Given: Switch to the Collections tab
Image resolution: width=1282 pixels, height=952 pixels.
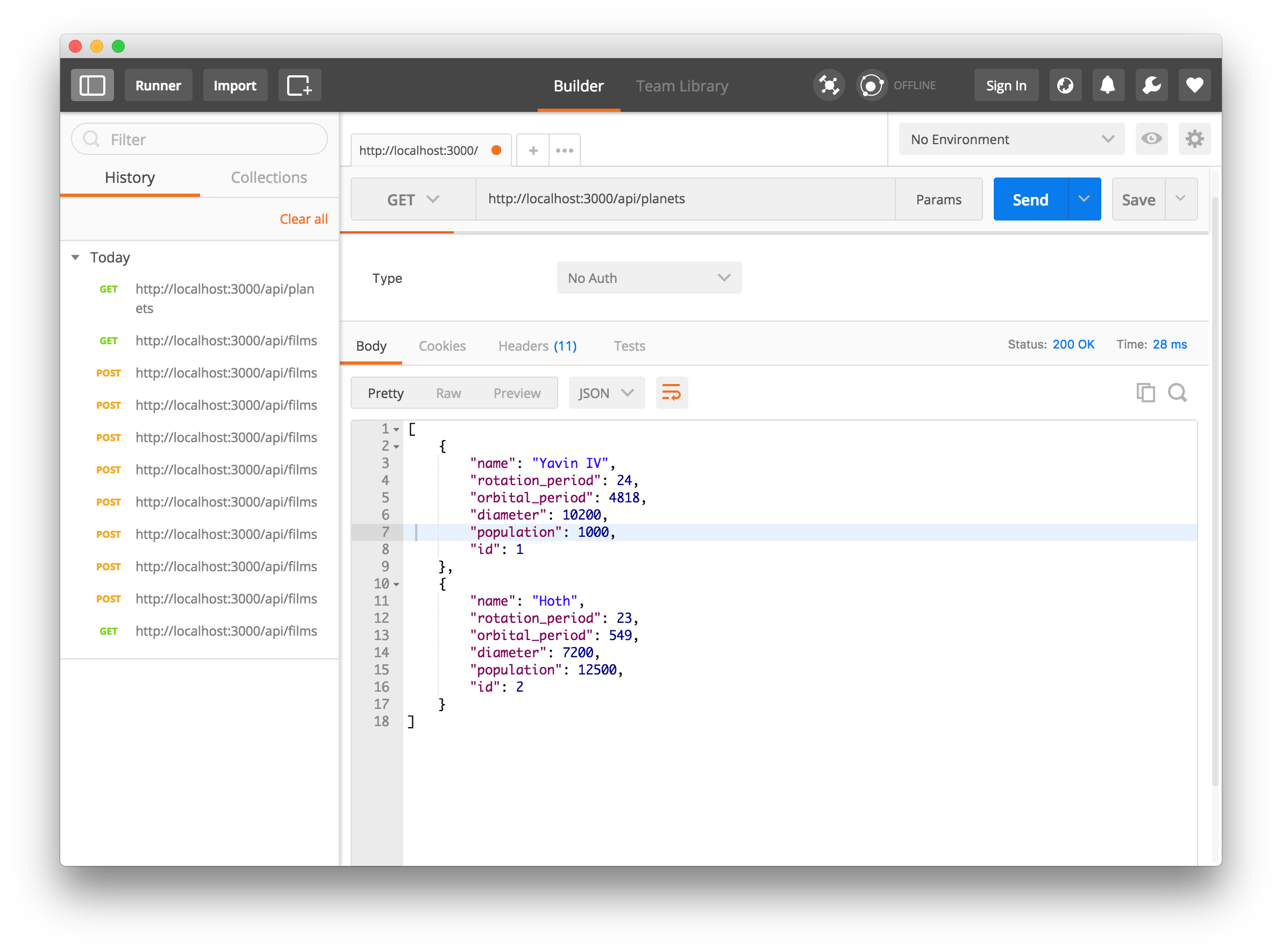Looking at the screenshot, I should coord(268,177).
